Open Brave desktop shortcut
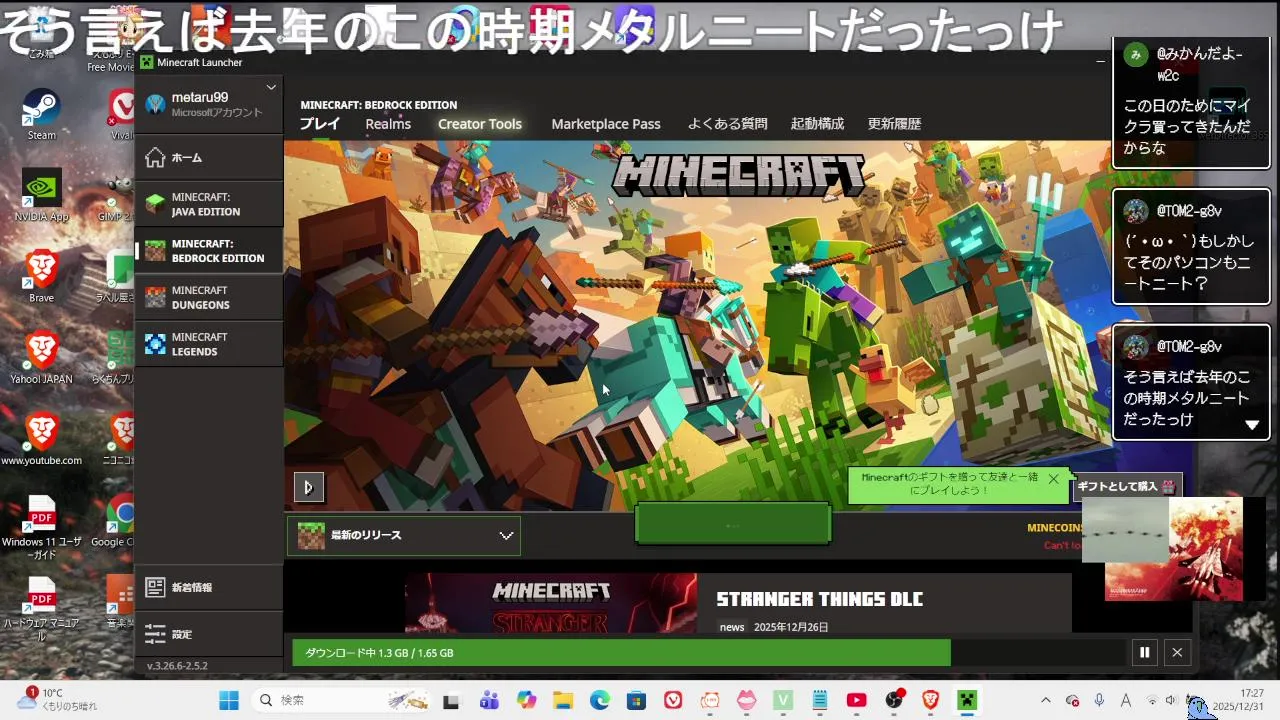The width and height of the screenshot is (1280, 720). [42, 277]
